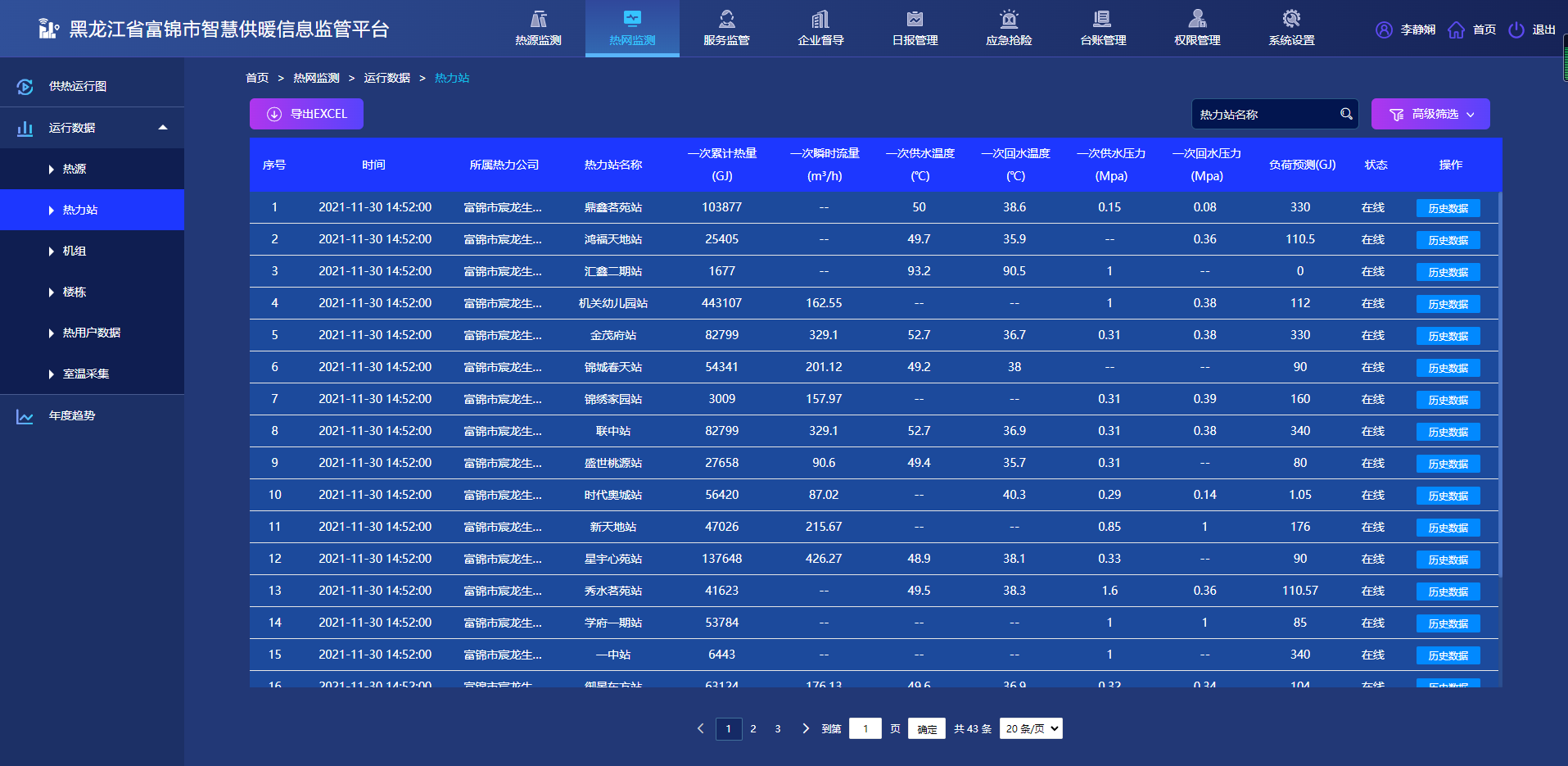Image resolution: width=1568 pixels, height=766 pixels.
Task: Go to next page arrow
Action: [x=806, y=728]
